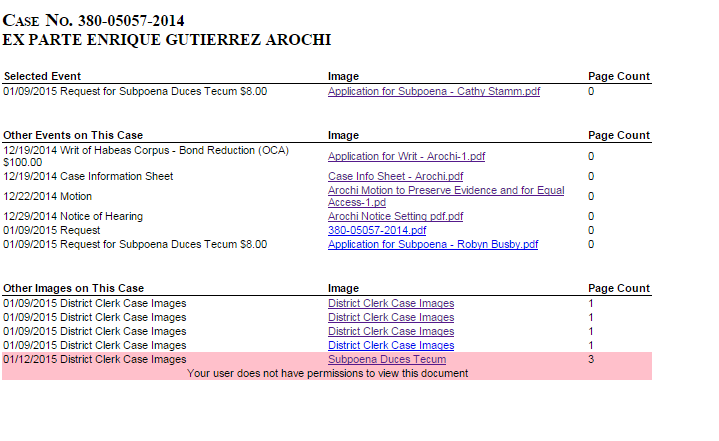Open the Subpoena Duces Tecum link
The width and height of the screenshot is (719, 441).
coord(386,359)
